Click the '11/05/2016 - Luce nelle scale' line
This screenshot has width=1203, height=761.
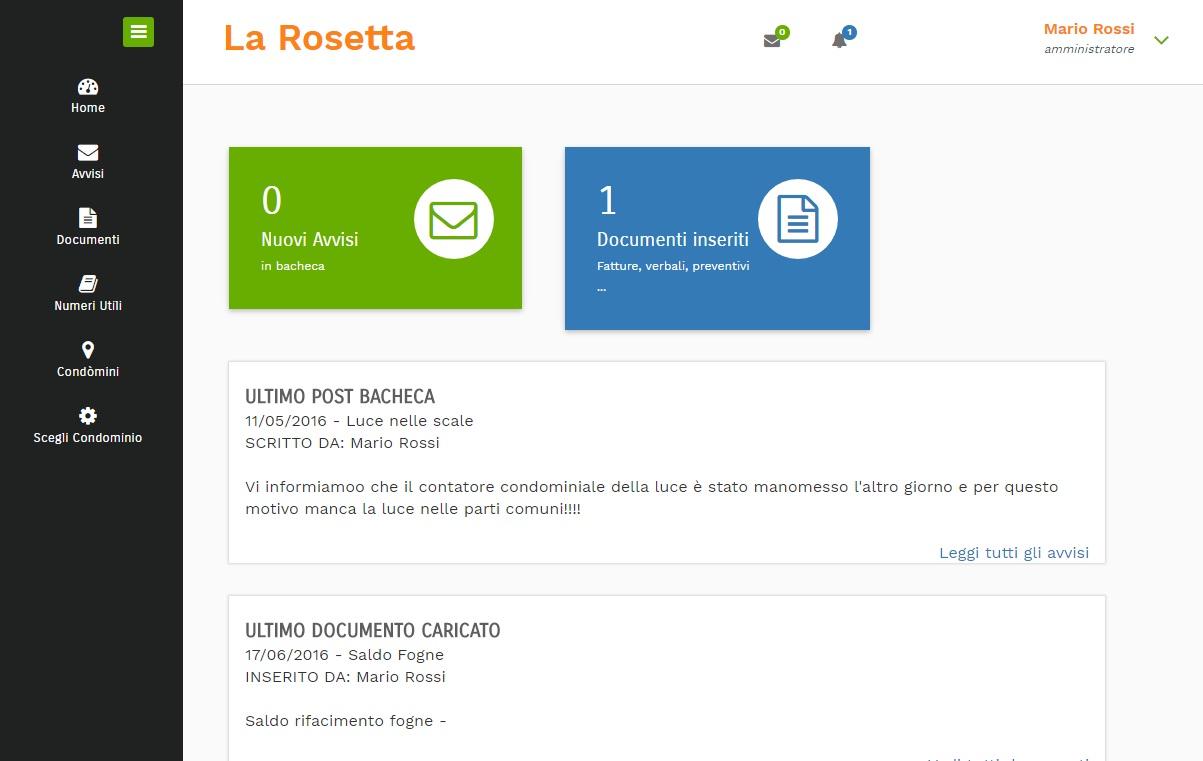359,421
